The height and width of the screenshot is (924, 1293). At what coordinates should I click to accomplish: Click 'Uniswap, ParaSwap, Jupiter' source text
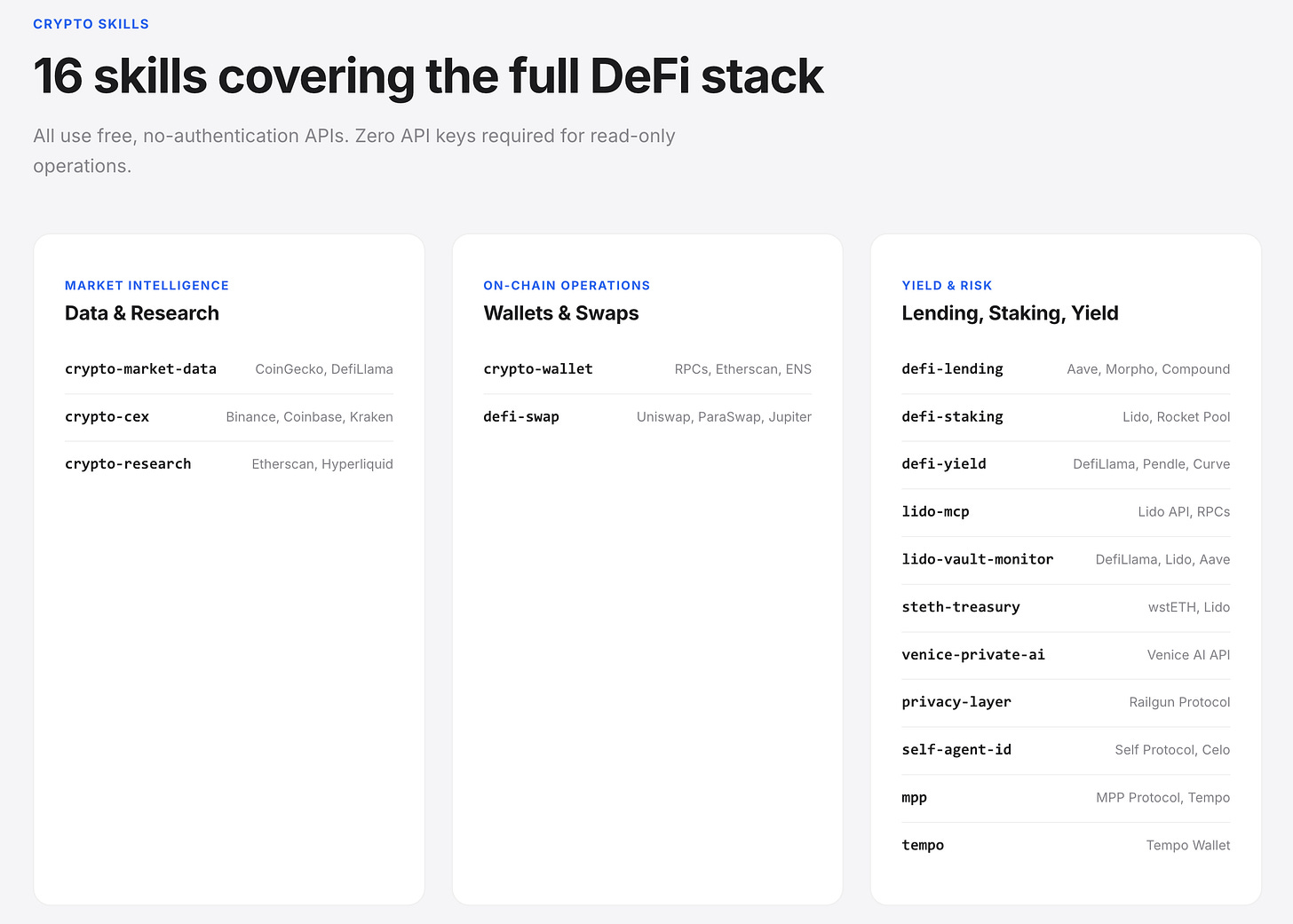click(x=724, y=417)
